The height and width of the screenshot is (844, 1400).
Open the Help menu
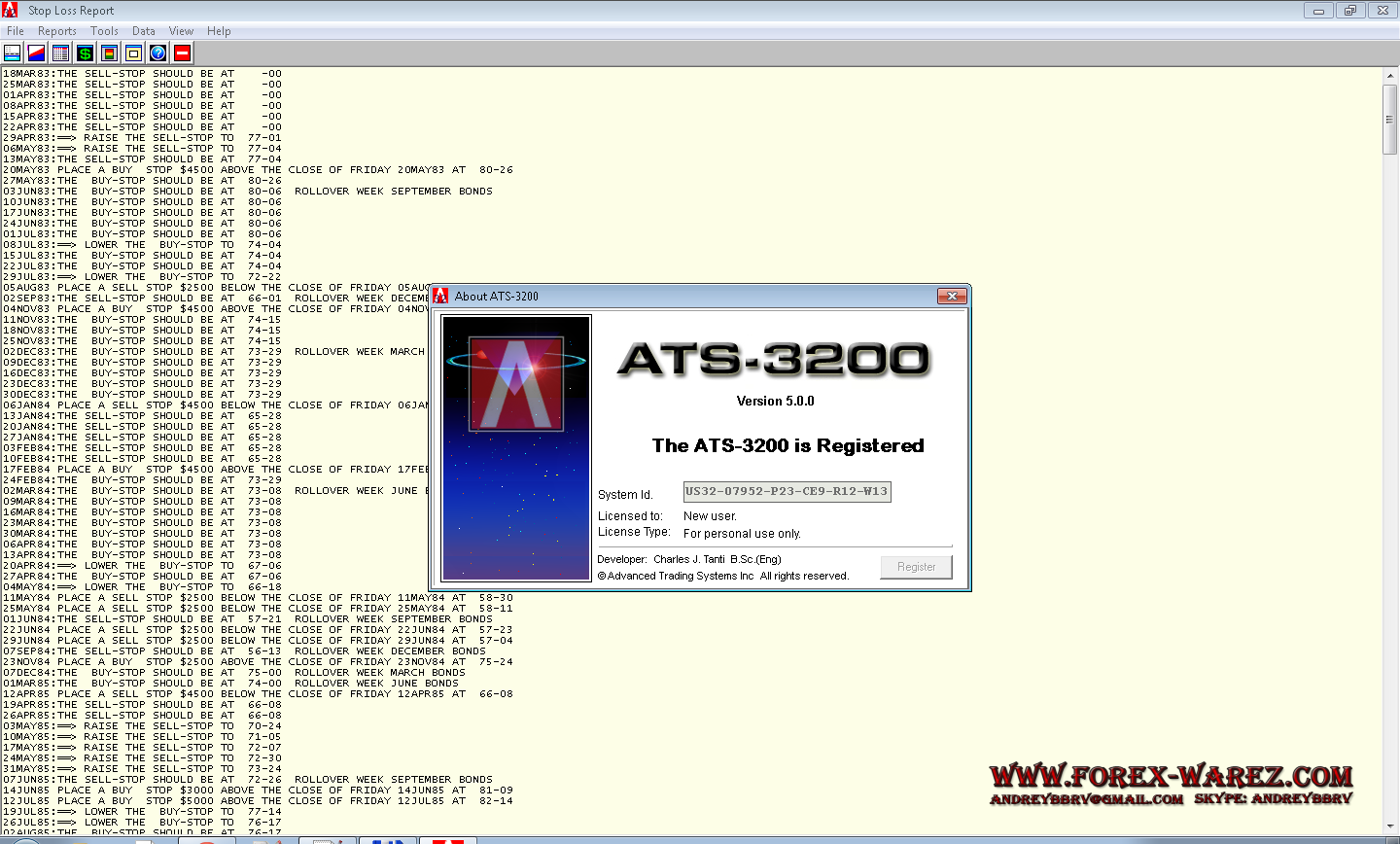219,31
